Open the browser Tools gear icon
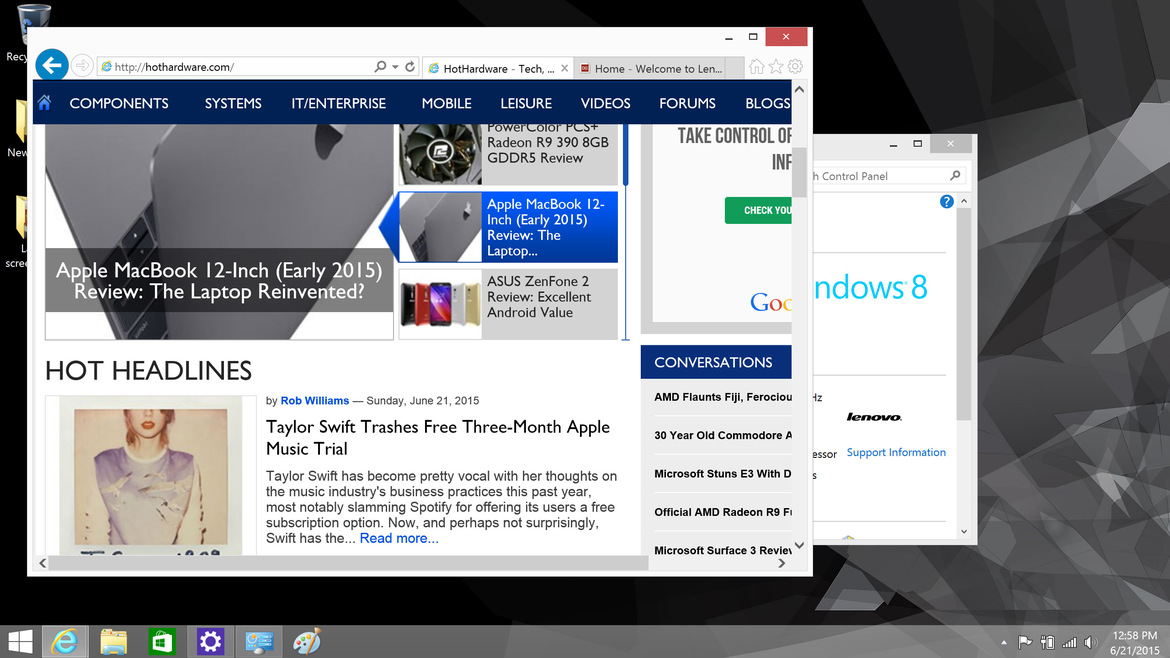 pos(795,67)
